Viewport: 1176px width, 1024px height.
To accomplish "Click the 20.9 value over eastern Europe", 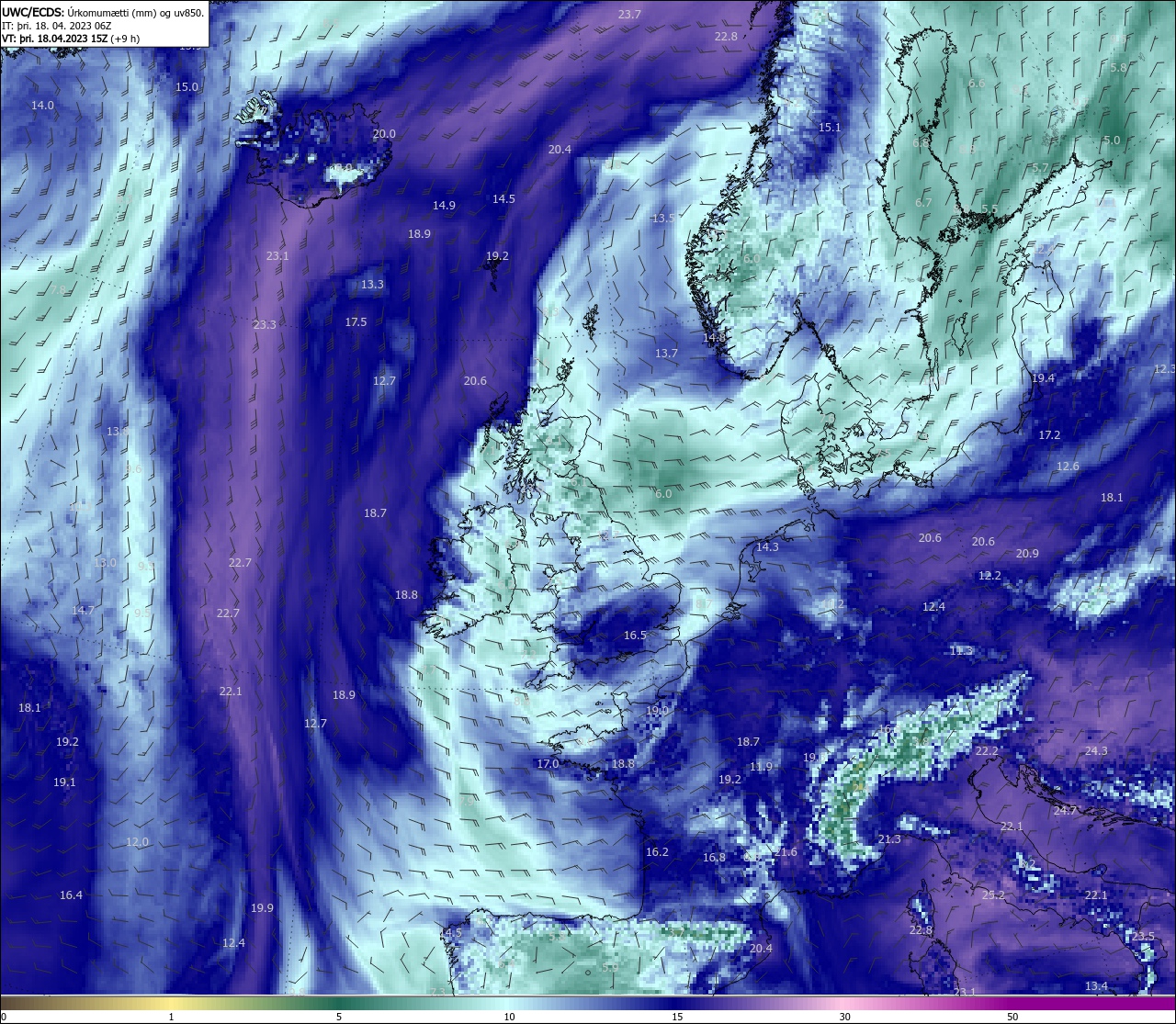I will [1027, 554].
